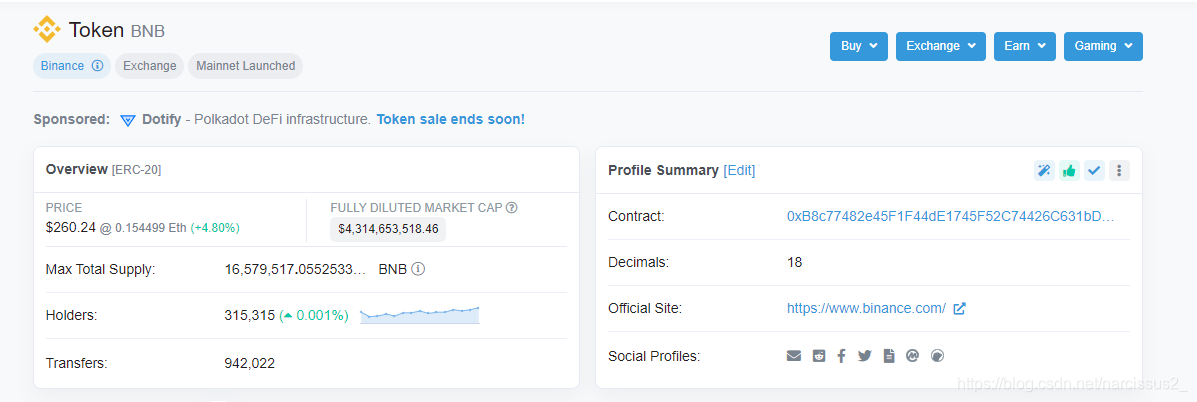Open the Earn dropdown
The image size is (1197, 402).
pos(1024,46)
